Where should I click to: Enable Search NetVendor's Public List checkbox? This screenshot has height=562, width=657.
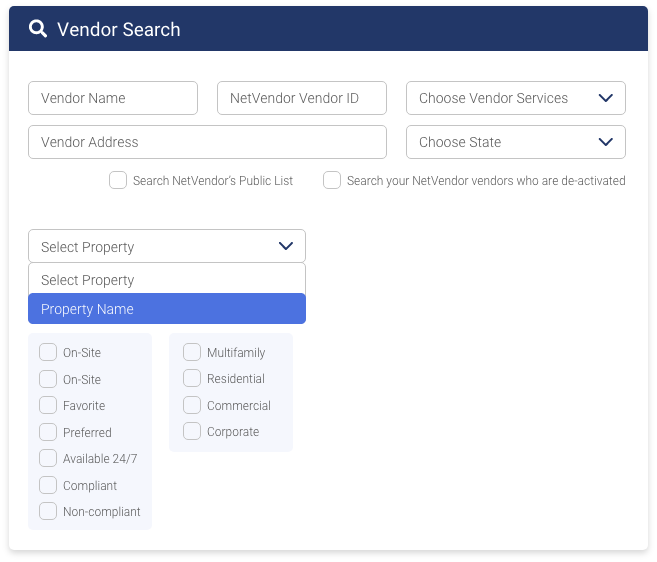click(x=118, y=180)
